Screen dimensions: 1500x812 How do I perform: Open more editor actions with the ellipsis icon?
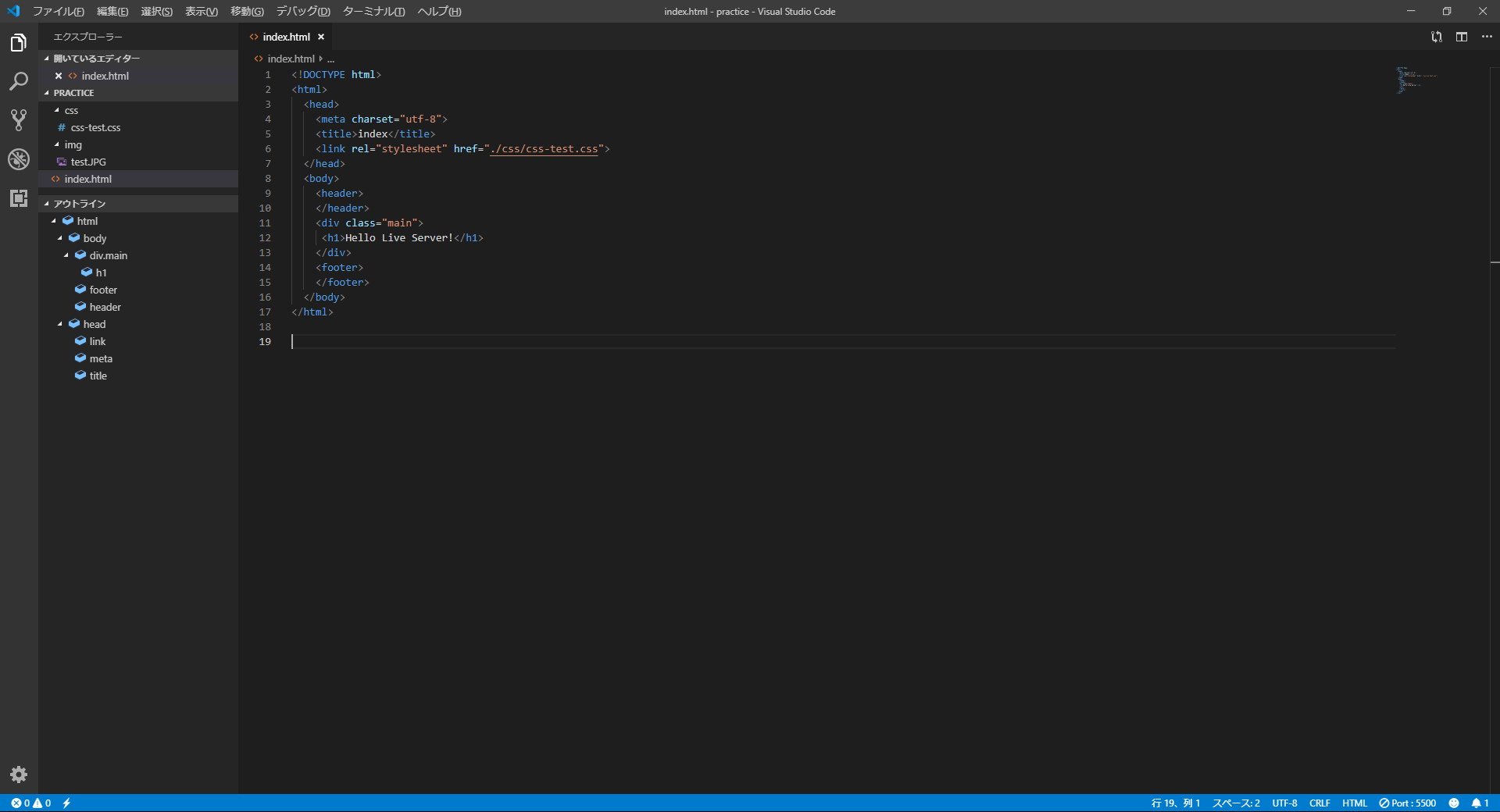coord(1487,36)
